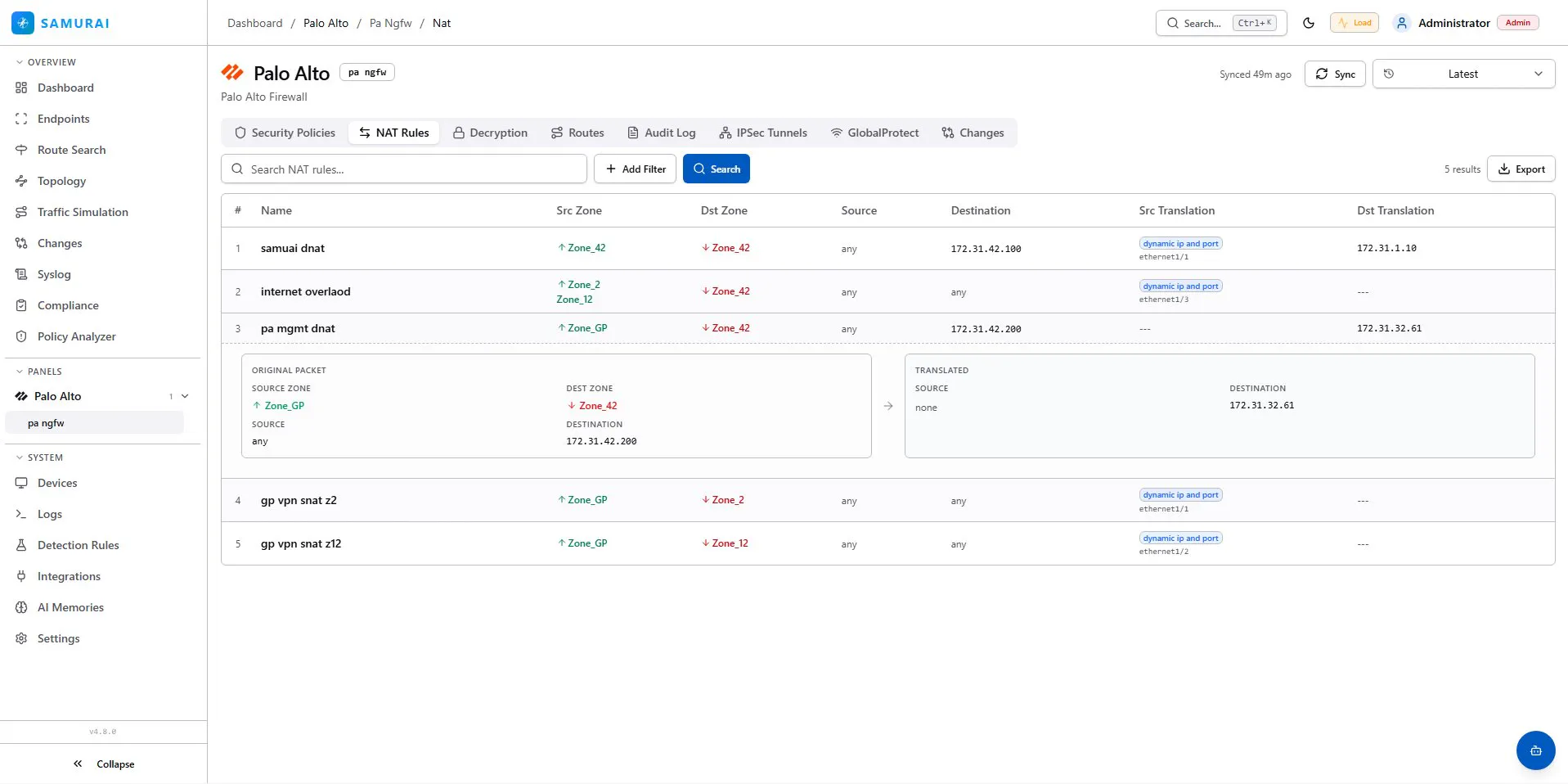Open Changes in the sidebar

tap(60, 243)
